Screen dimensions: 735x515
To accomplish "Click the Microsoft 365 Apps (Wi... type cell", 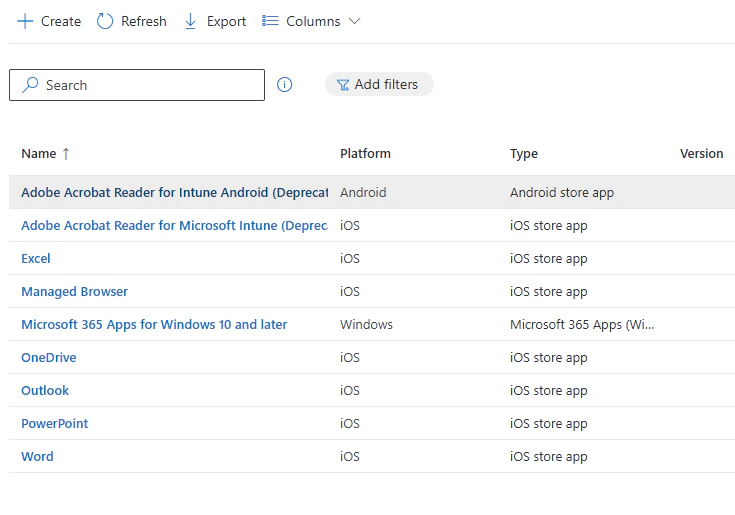I will click(582, 324).
